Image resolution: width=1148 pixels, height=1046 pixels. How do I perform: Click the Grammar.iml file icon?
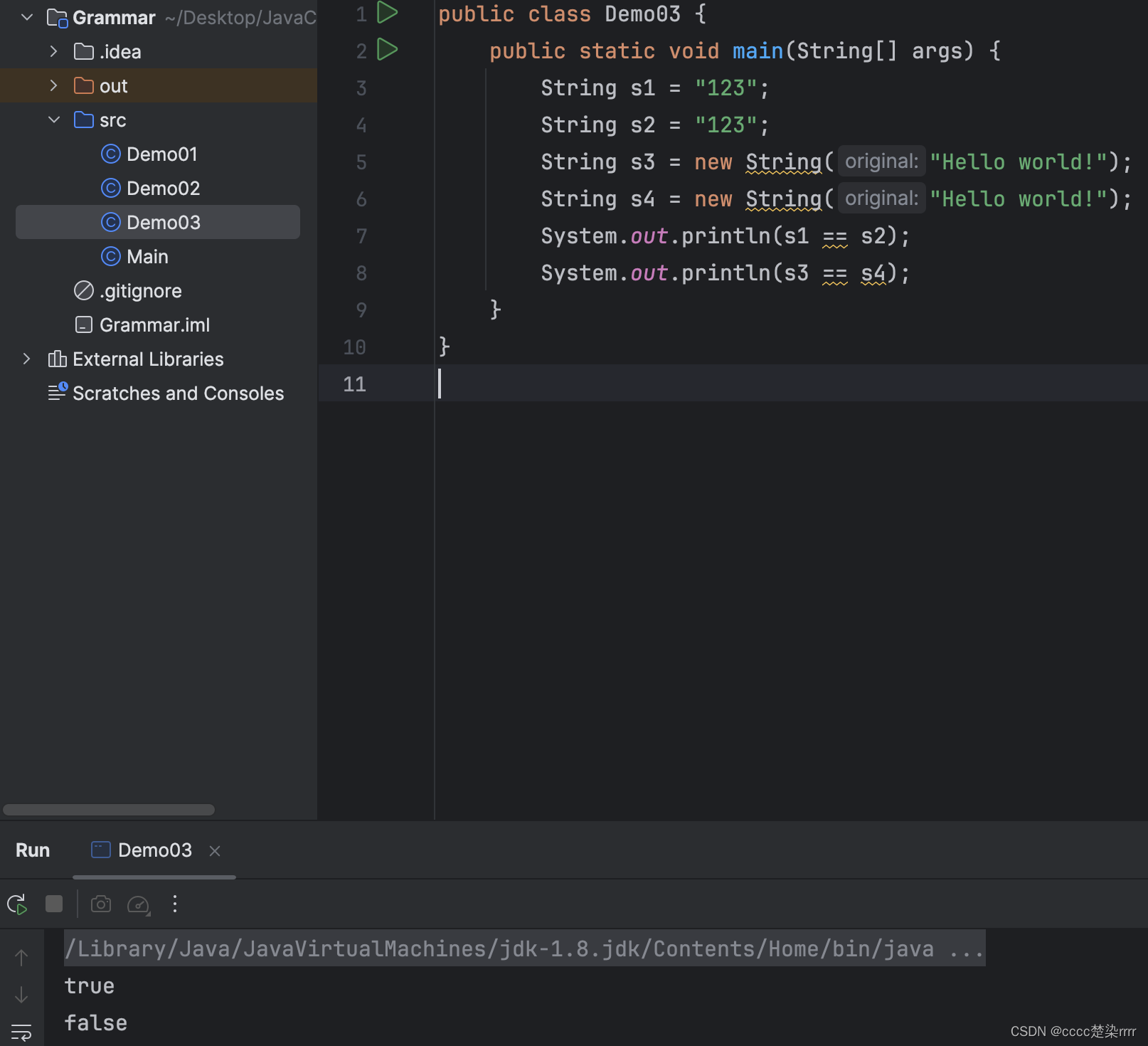[84, 324]
